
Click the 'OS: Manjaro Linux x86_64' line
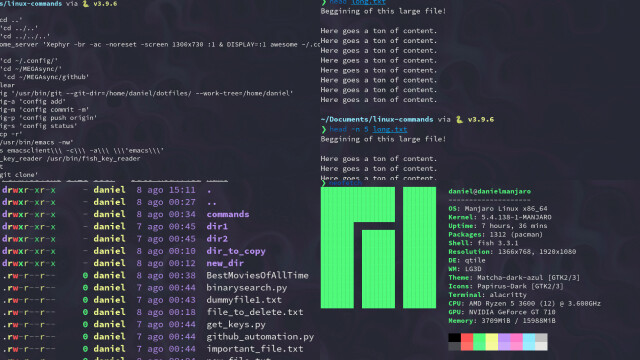pyautogui.click(x=498, y=209)
